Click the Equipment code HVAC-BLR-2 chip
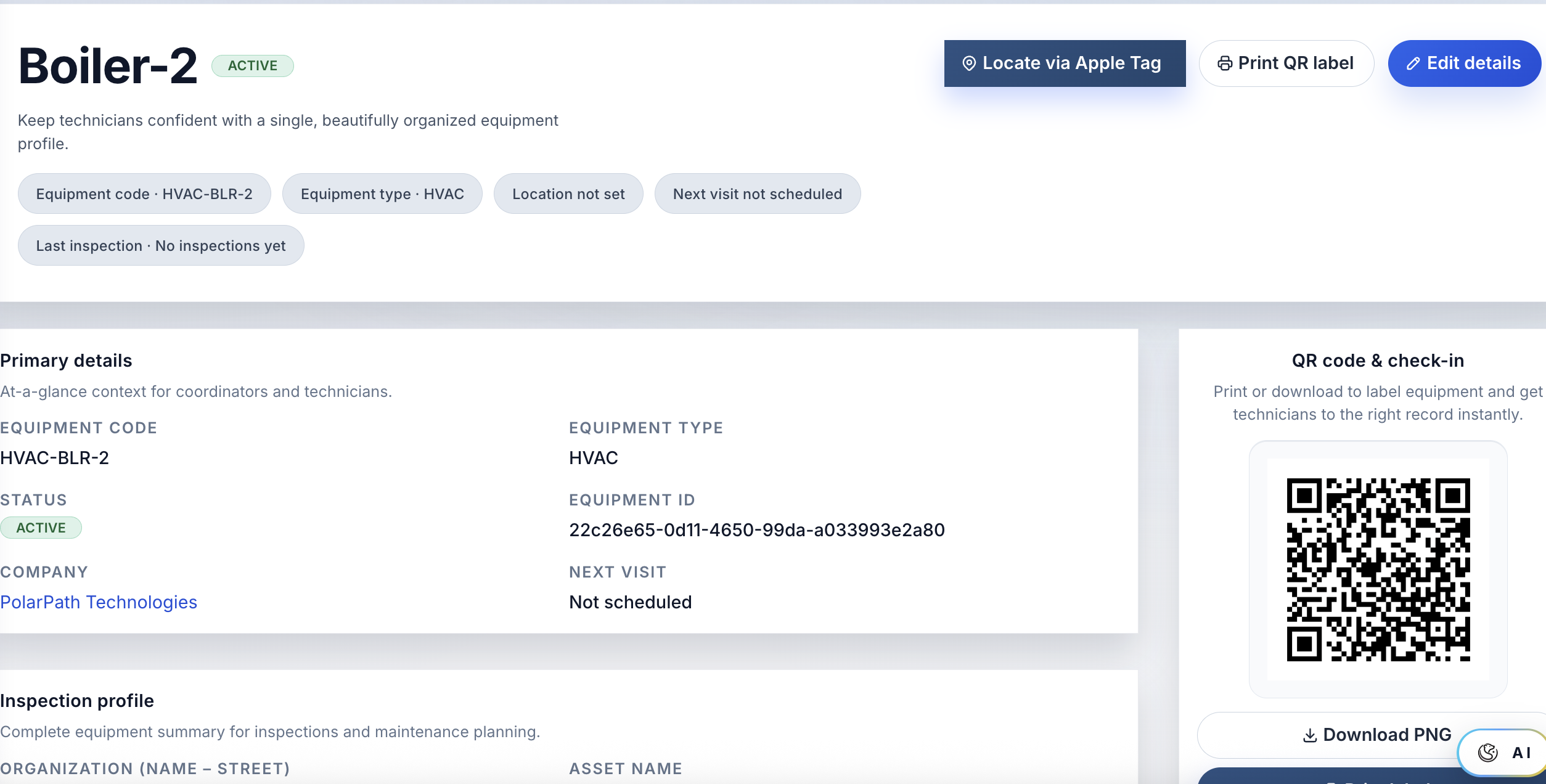 tap(144, 194)
